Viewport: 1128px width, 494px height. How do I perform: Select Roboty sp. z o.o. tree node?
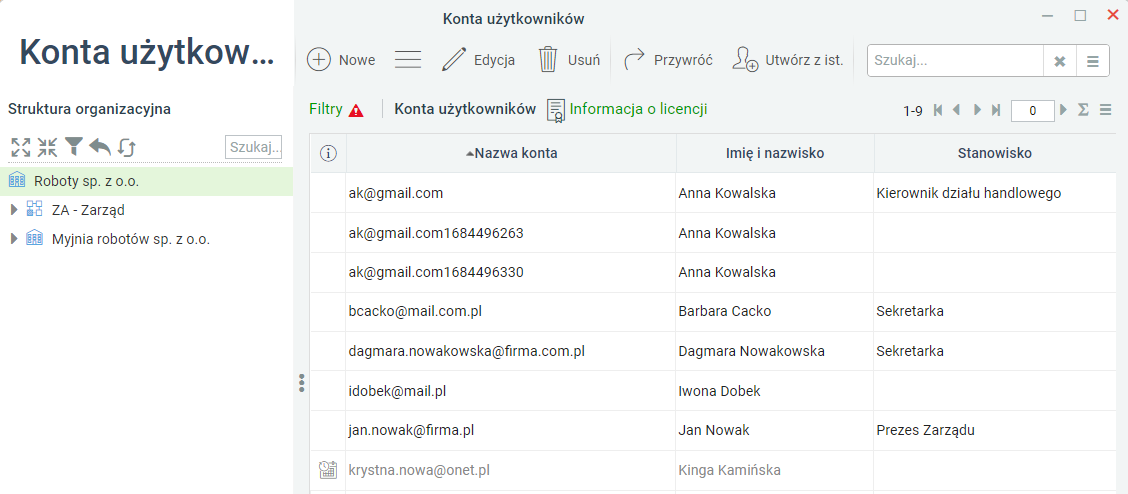pyautogui.click(x=146, y=181)
